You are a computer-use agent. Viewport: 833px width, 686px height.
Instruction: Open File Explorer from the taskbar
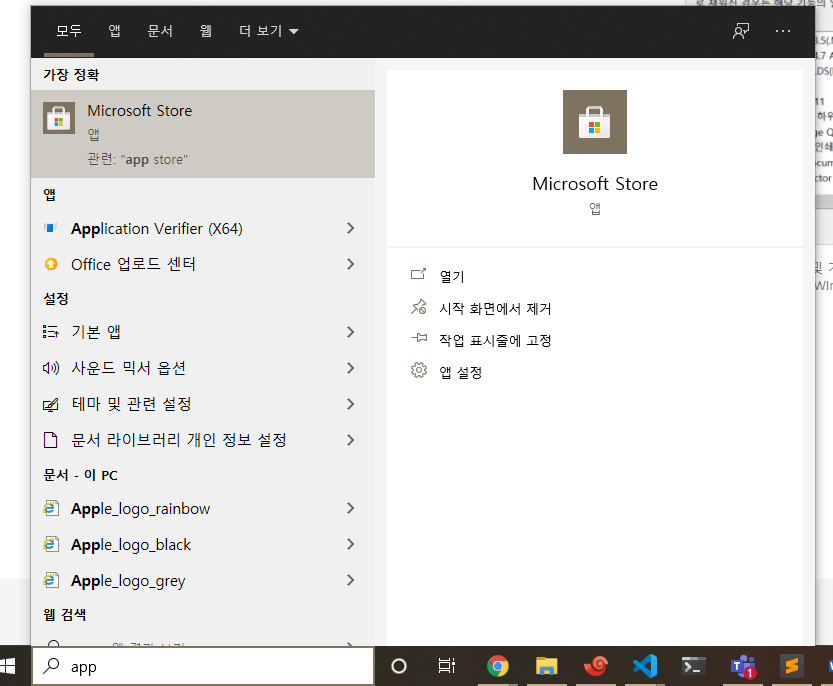(546, 666)
